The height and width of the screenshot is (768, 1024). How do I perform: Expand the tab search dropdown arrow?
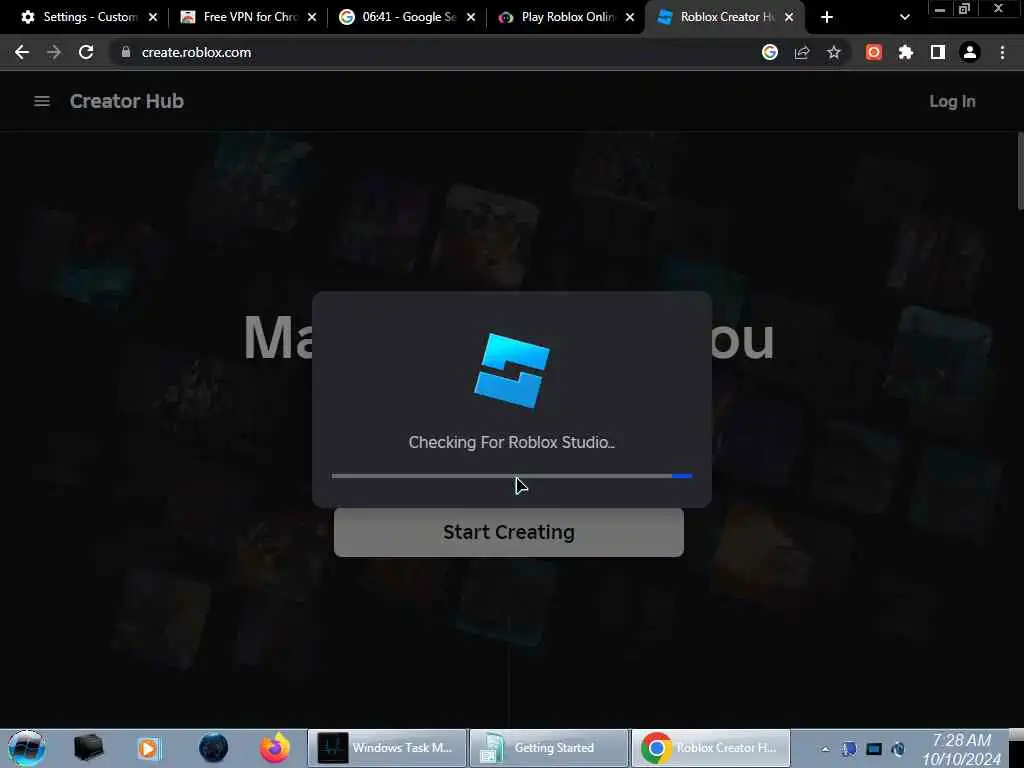tap(904, 17)
